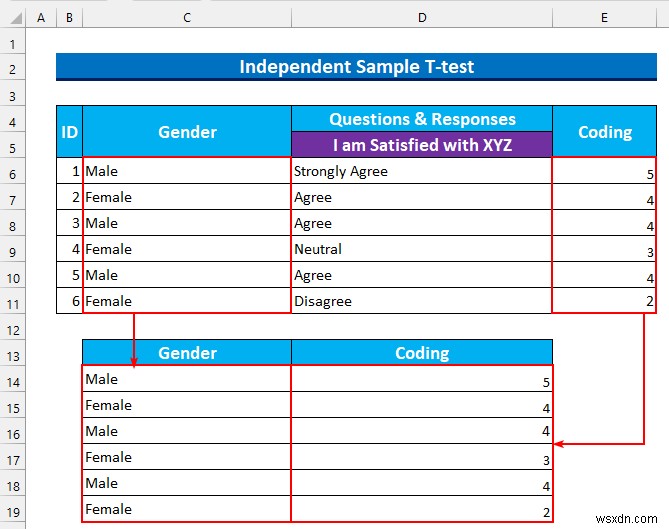Click the upper Coding header cell

pos(605,132)
